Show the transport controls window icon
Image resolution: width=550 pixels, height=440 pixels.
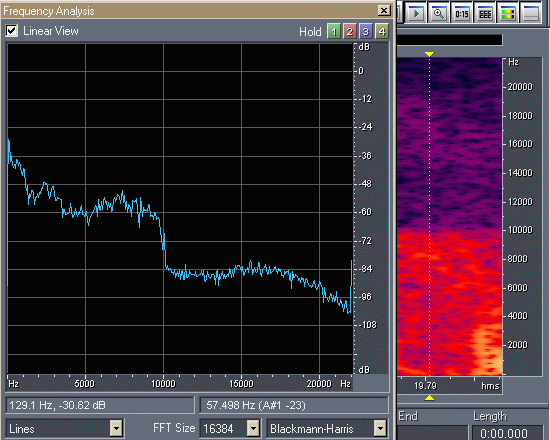416,13
